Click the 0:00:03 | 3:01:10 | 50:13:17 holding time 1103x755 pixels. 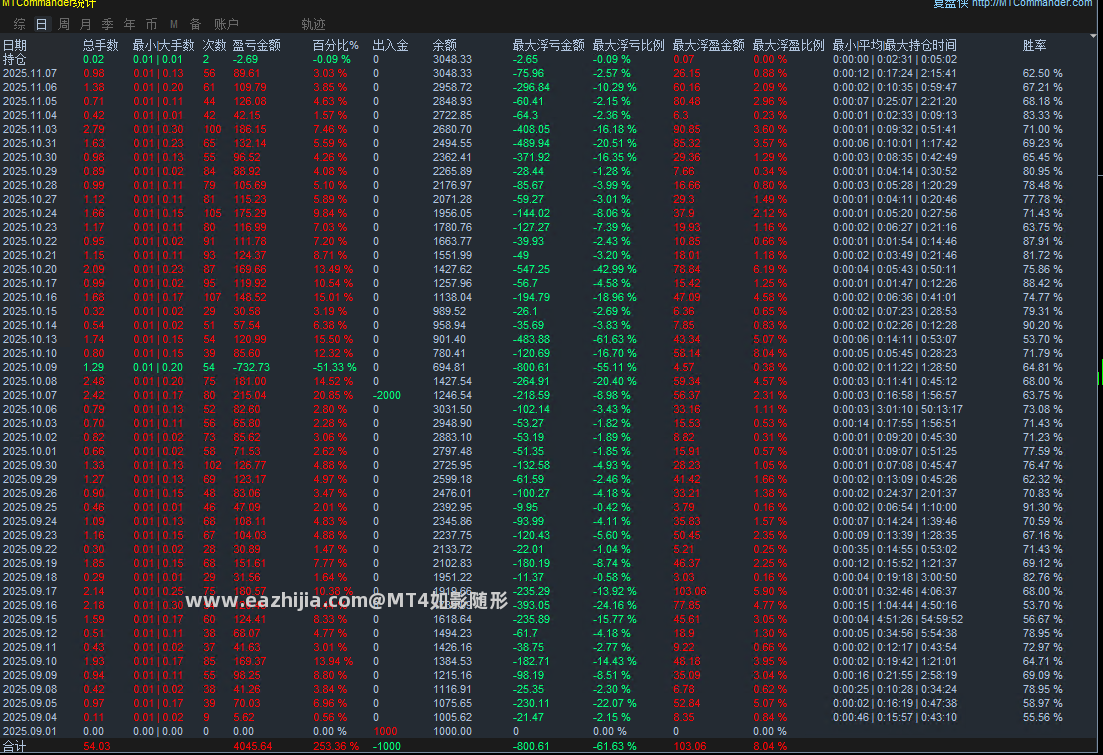[898, 410]
